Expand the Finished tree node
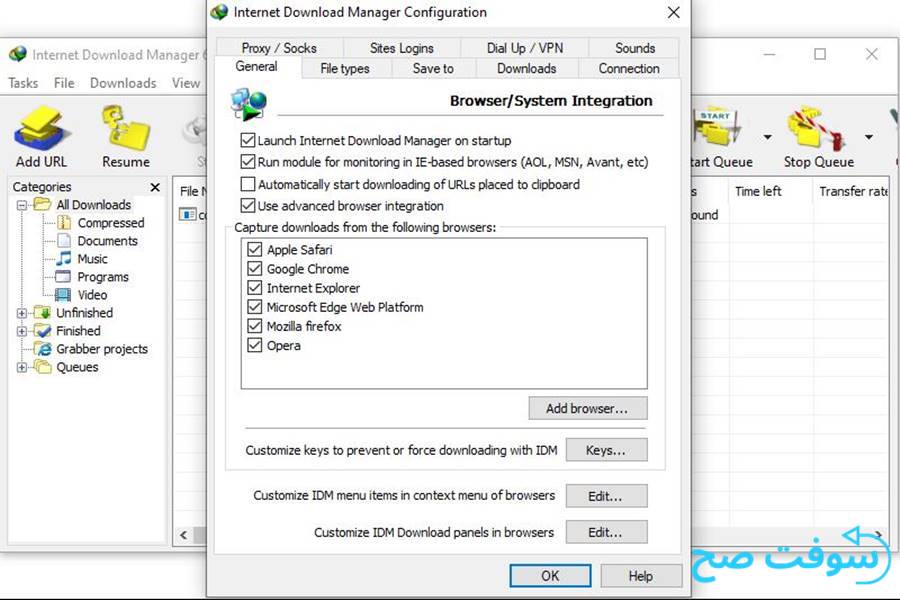 coord(22,331)
